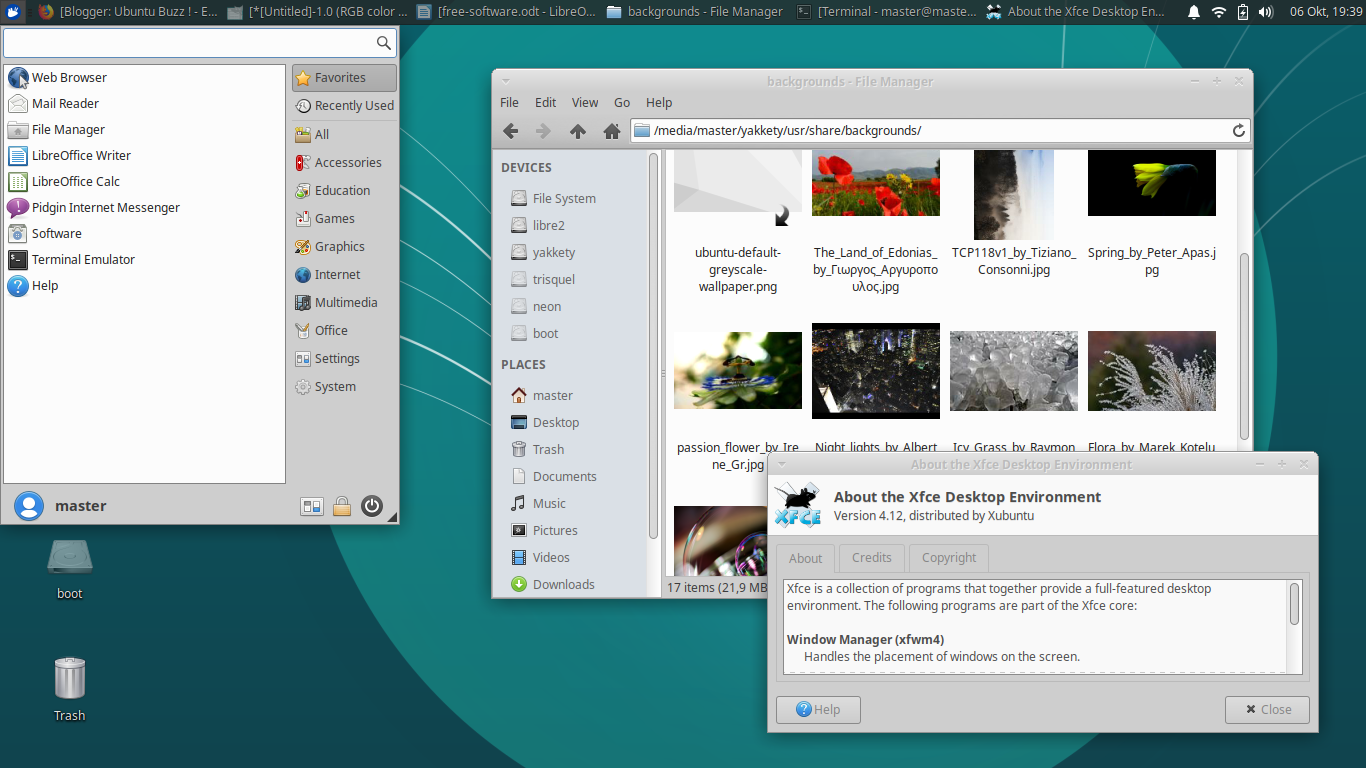This screenshot has width=1366, height=768.
Task: Open the window menu arrow of File Manager
Action: click(506, 81)
